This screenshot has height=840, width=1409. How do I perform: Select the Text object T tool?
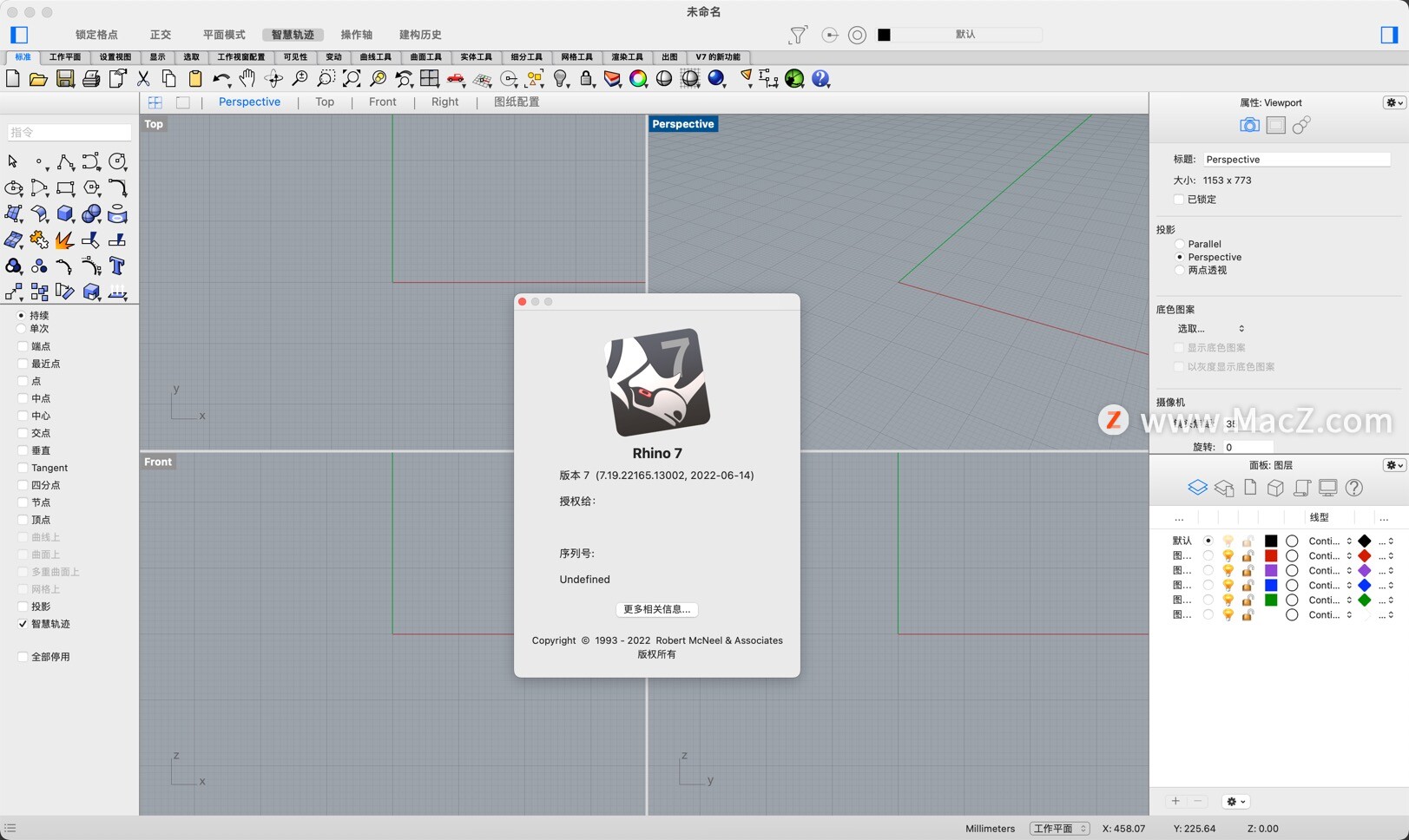117,266
